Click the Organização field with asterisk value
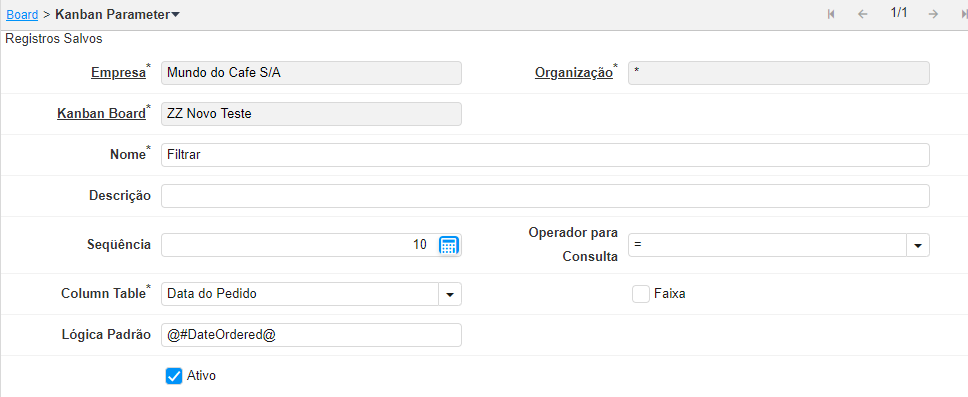The width and height of the screenshot is (968, 397). (x=778, y=73)
